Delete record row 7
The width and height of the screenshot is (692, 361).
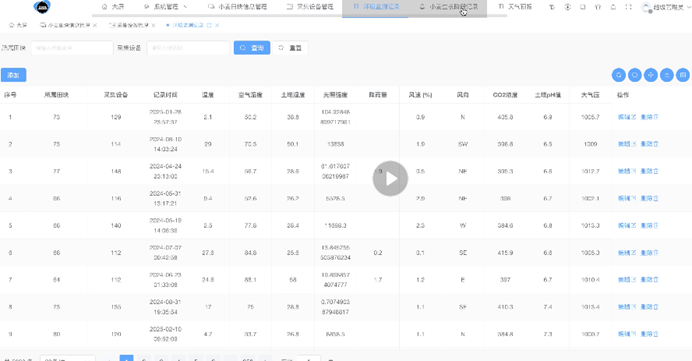(649, 279)
